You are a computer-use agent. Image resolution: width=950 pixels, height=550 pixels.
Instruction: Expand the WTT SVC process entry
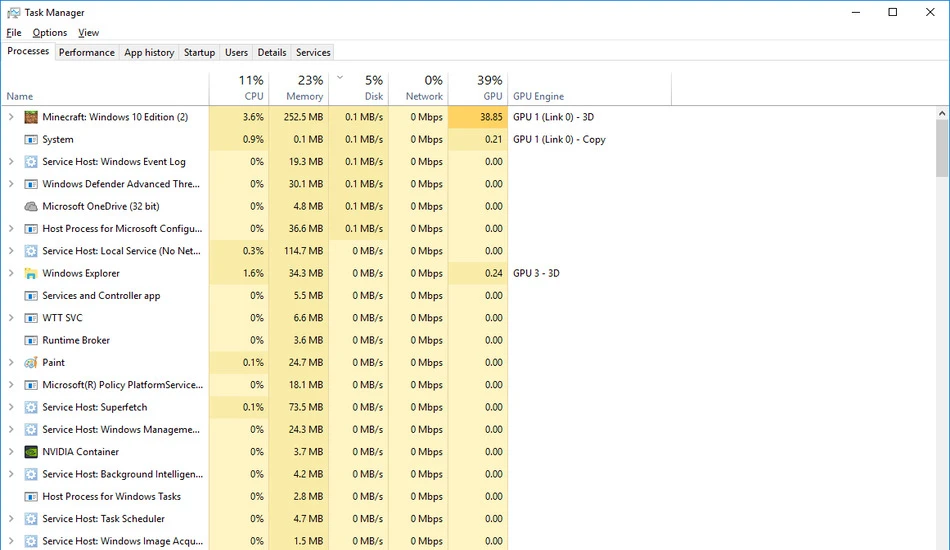coord(11,318)
